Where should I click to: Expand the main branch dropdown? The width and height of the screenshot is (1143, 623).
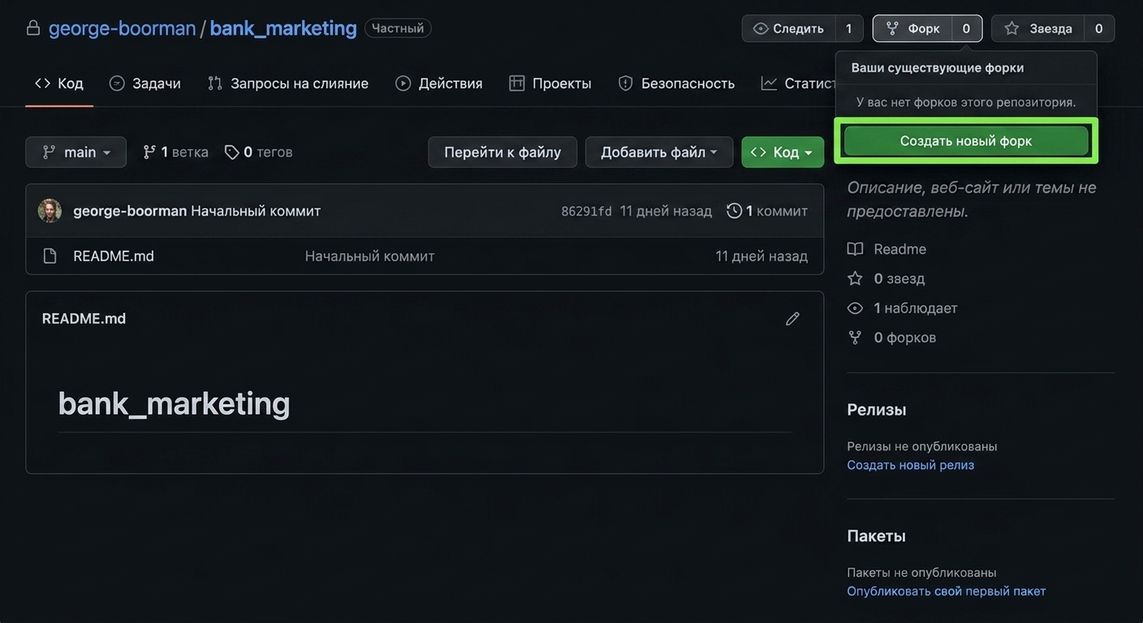click(76, 152)
